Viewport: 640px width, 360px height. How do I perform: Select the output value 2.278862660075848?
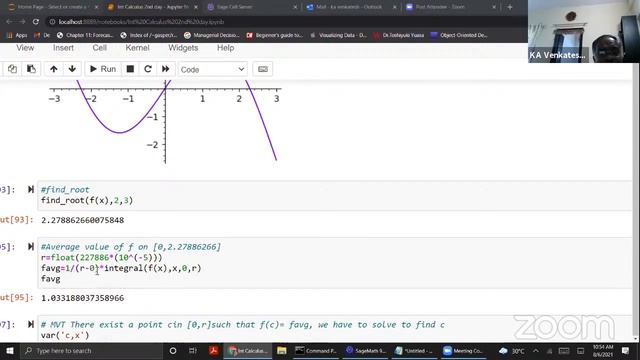tap(82, 220)
